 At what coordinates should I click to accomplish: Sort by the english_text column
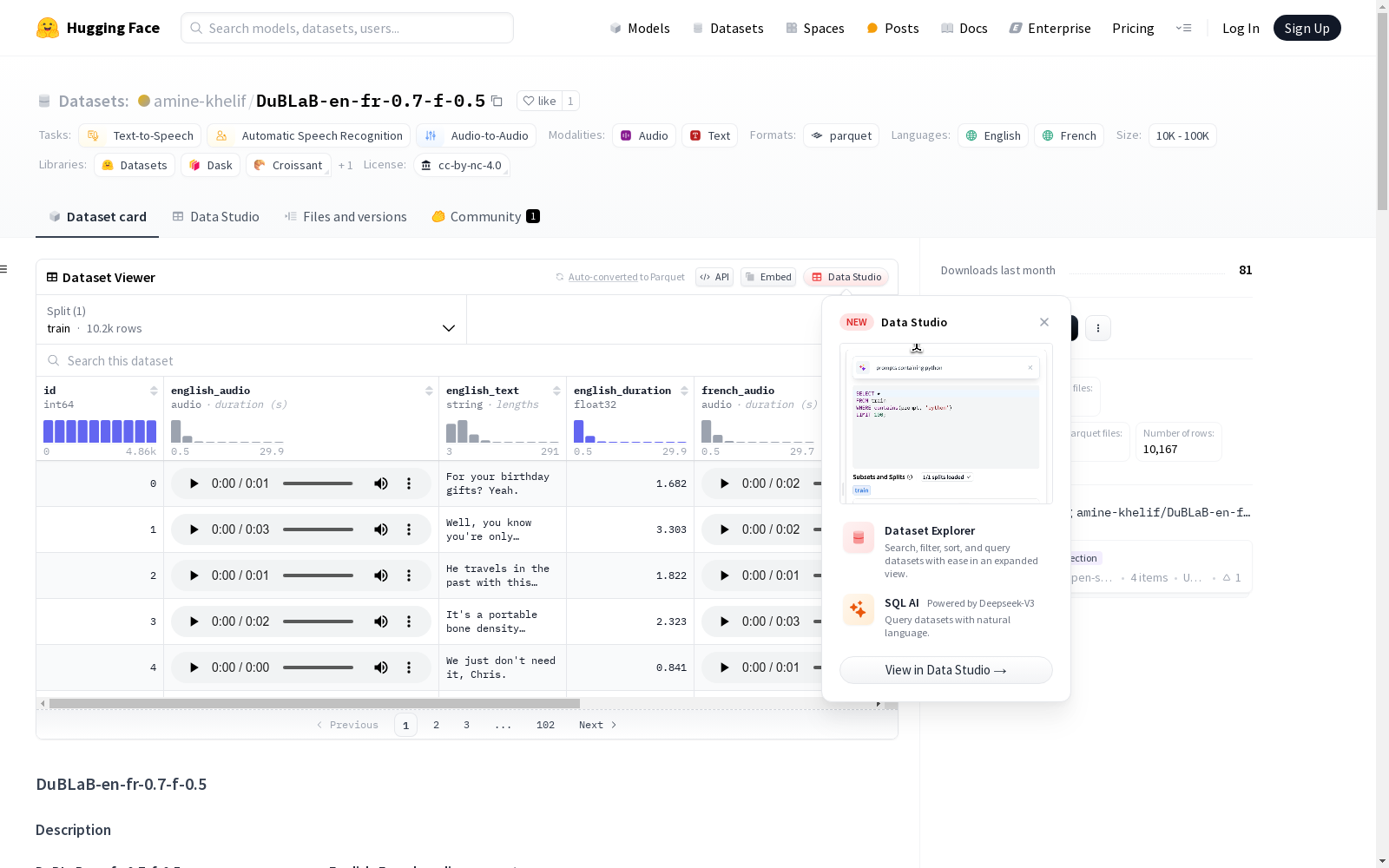coord(556,391)
